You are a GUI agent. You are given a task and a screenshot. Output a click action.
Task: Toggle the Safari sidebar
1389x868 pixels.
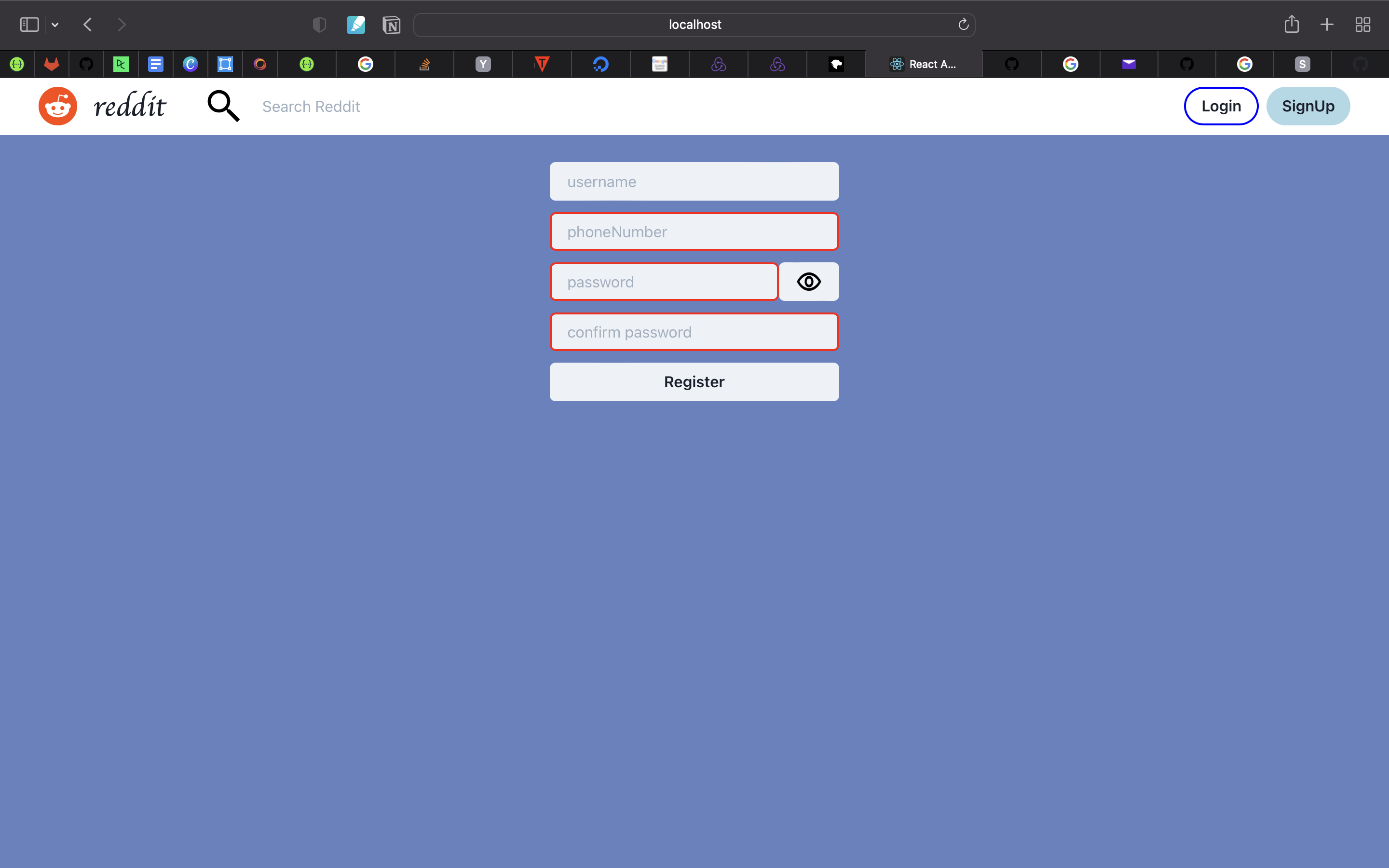click(29, 25)
